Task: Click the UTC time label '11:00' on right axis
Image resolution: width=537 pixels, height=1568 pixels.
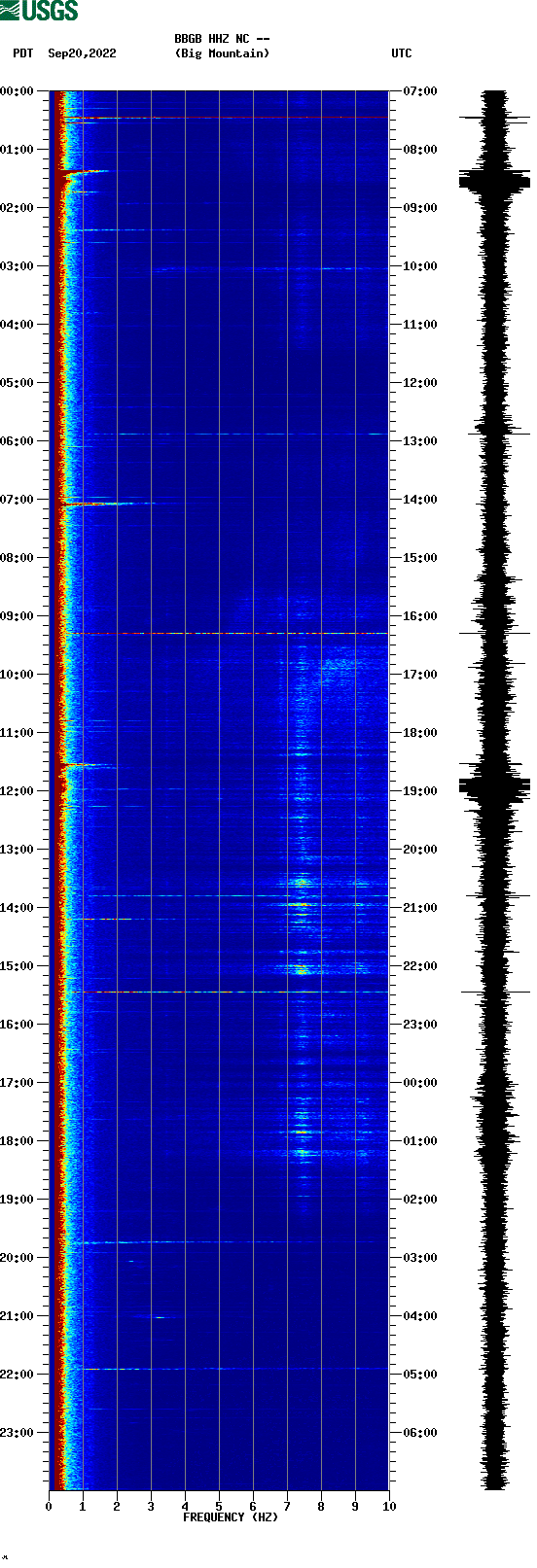Action: (420, 325)
